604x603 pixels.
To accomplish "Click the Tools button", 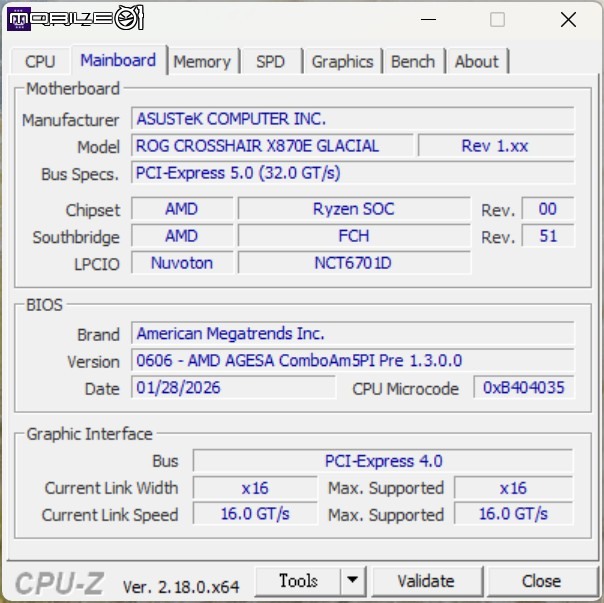I will (298, 581).
